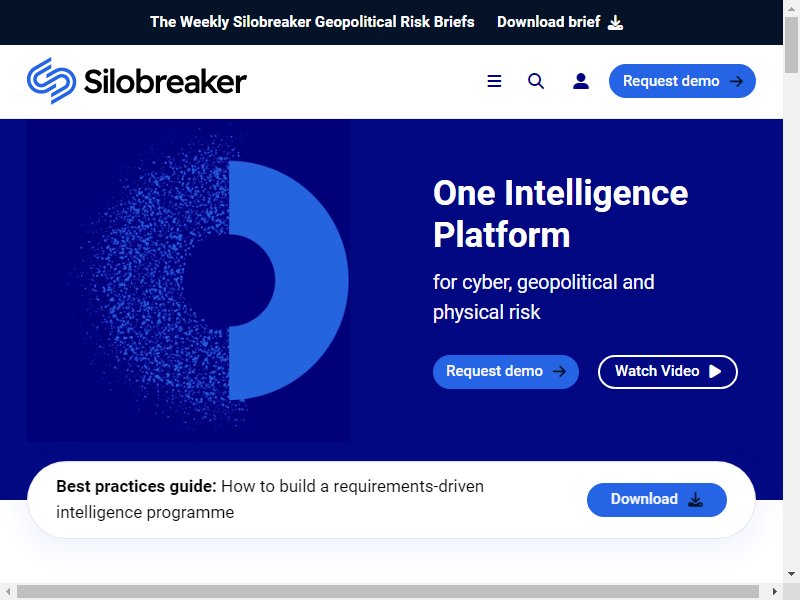Click 'Best practices guide:' text
This screenshot has height=600, width=800.
coord(136,486)
